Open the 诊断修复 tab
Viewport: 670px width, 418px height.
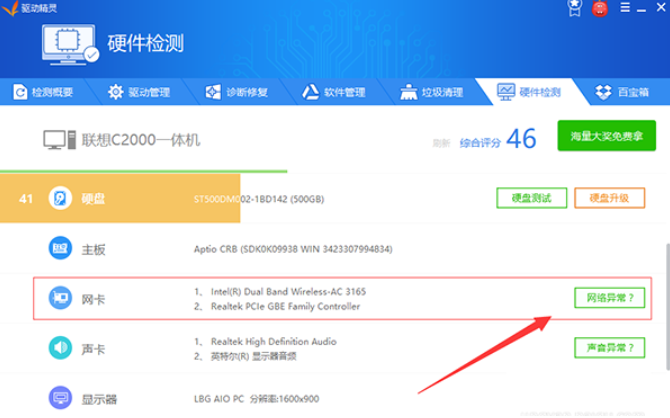point(237,92)
